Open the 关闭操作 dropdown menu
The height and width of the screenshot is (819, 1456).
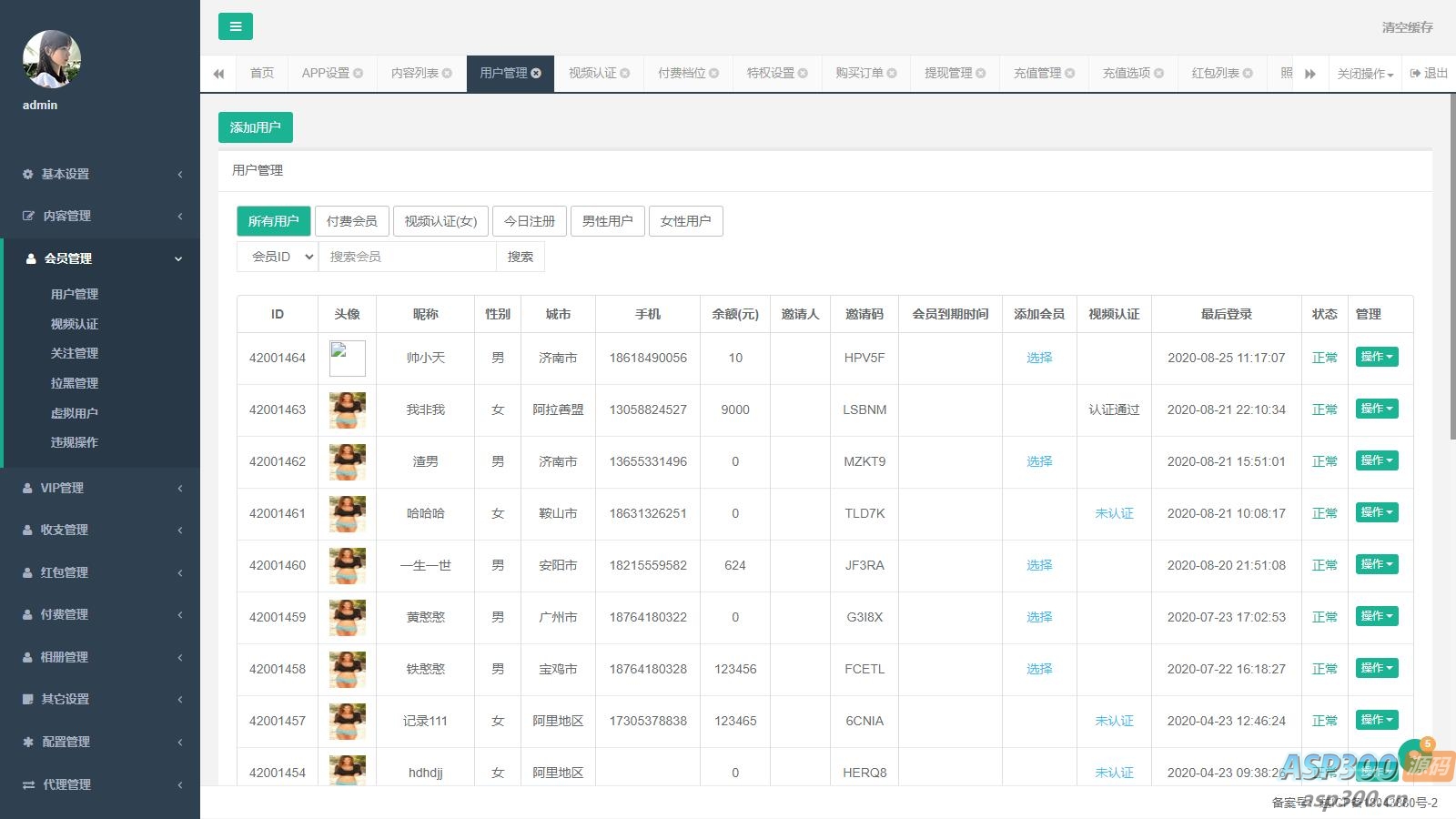1365,74
